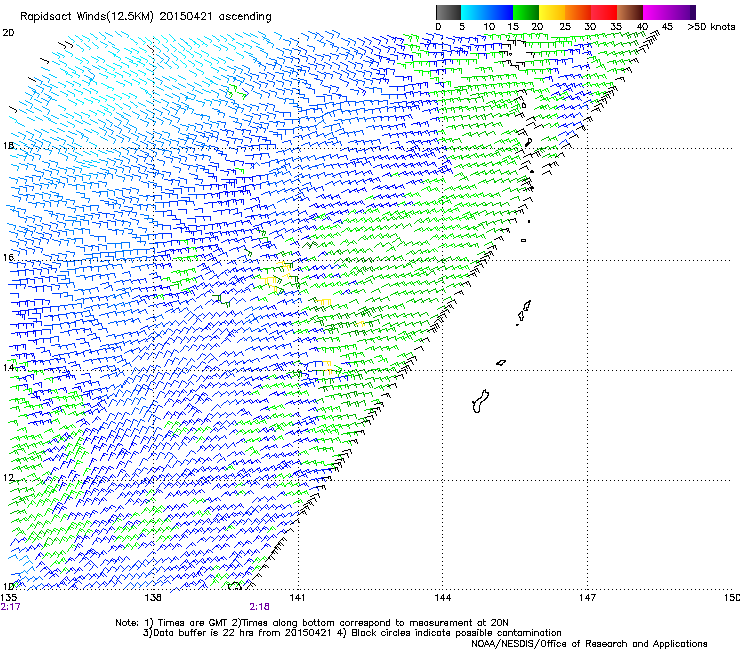Image resolution: width=740 pixels, height=650 pixels.
Task: Click the '35' legend label
Action: (x=616, y=27)
